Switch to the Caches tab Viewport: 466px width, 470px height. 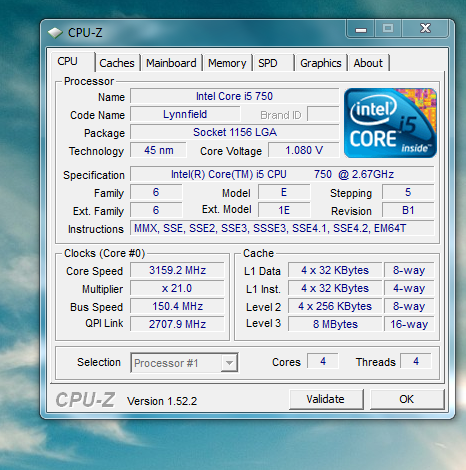coord(117,63)
